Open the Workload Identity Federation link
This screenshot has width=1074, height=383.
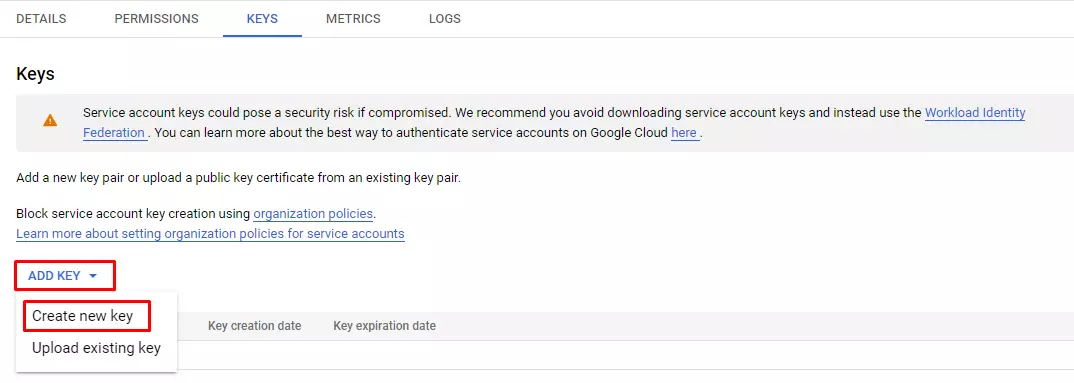click(x=554, y=123)
